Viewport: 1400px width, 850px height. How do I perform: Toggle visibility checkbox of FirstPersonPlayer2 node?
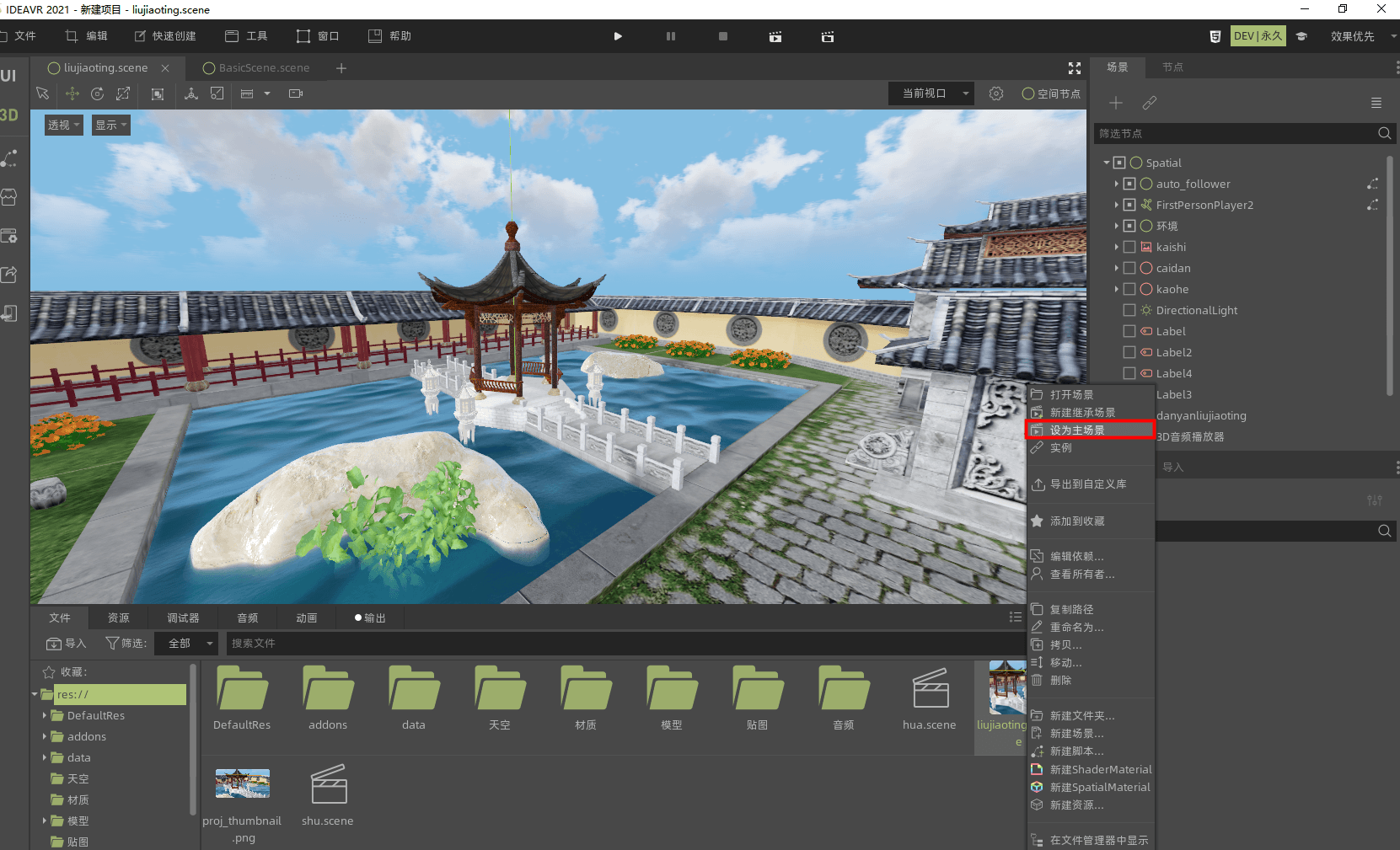[1129, 205]
